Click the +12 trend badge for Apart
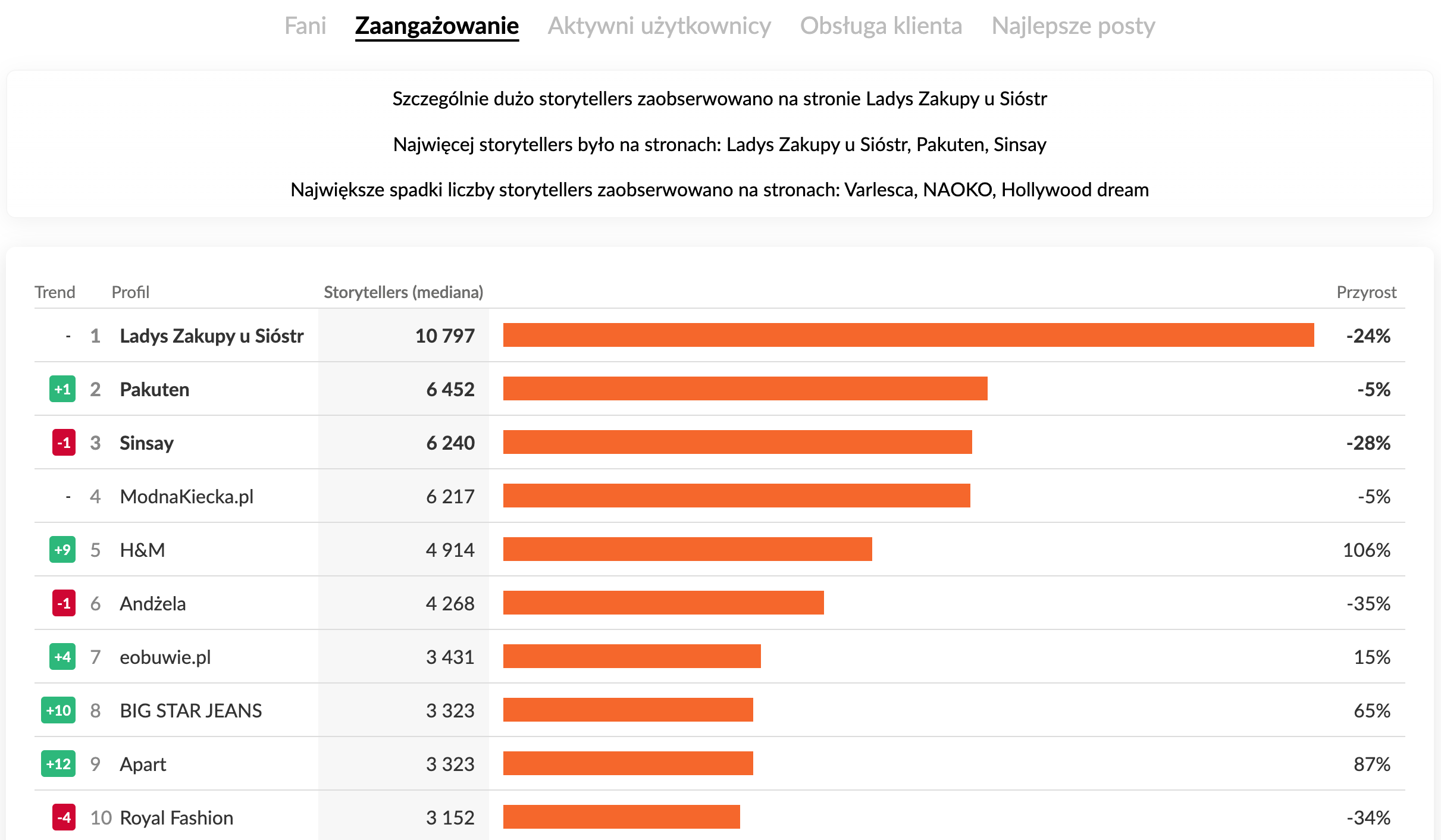Viewport: 1441px width, 840px height. point(58,764)
